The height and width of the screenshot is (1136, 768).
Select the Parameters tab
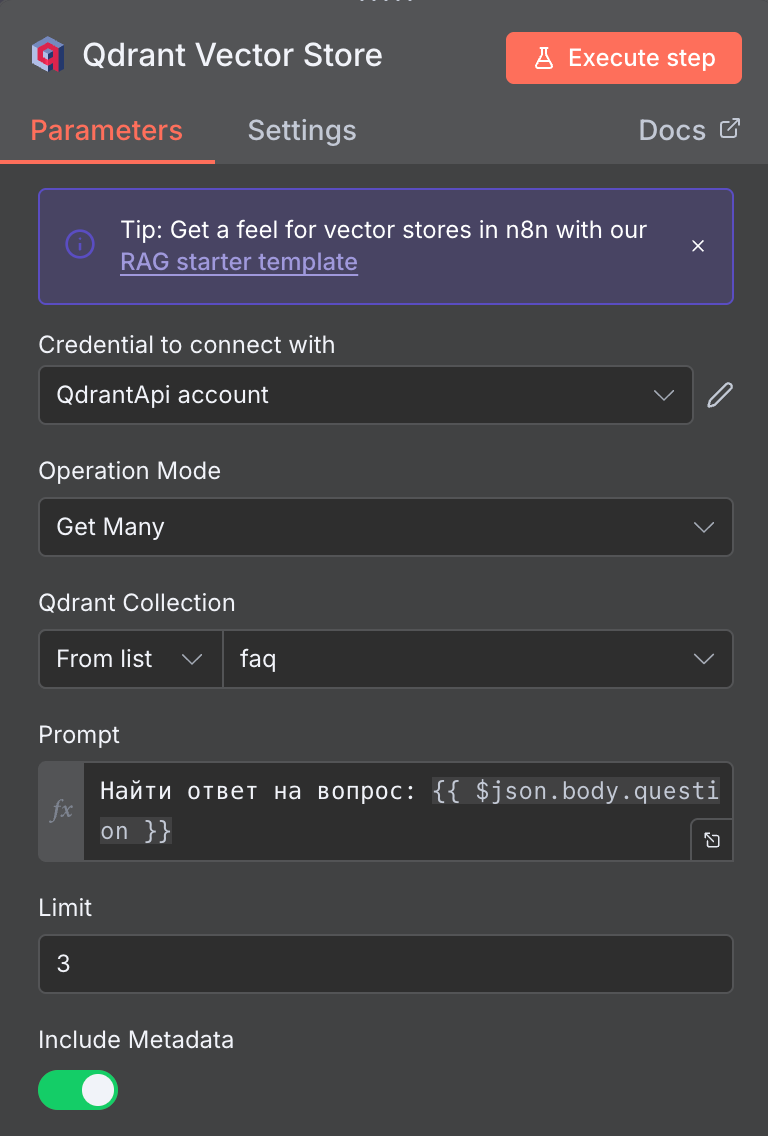[106, 130]
